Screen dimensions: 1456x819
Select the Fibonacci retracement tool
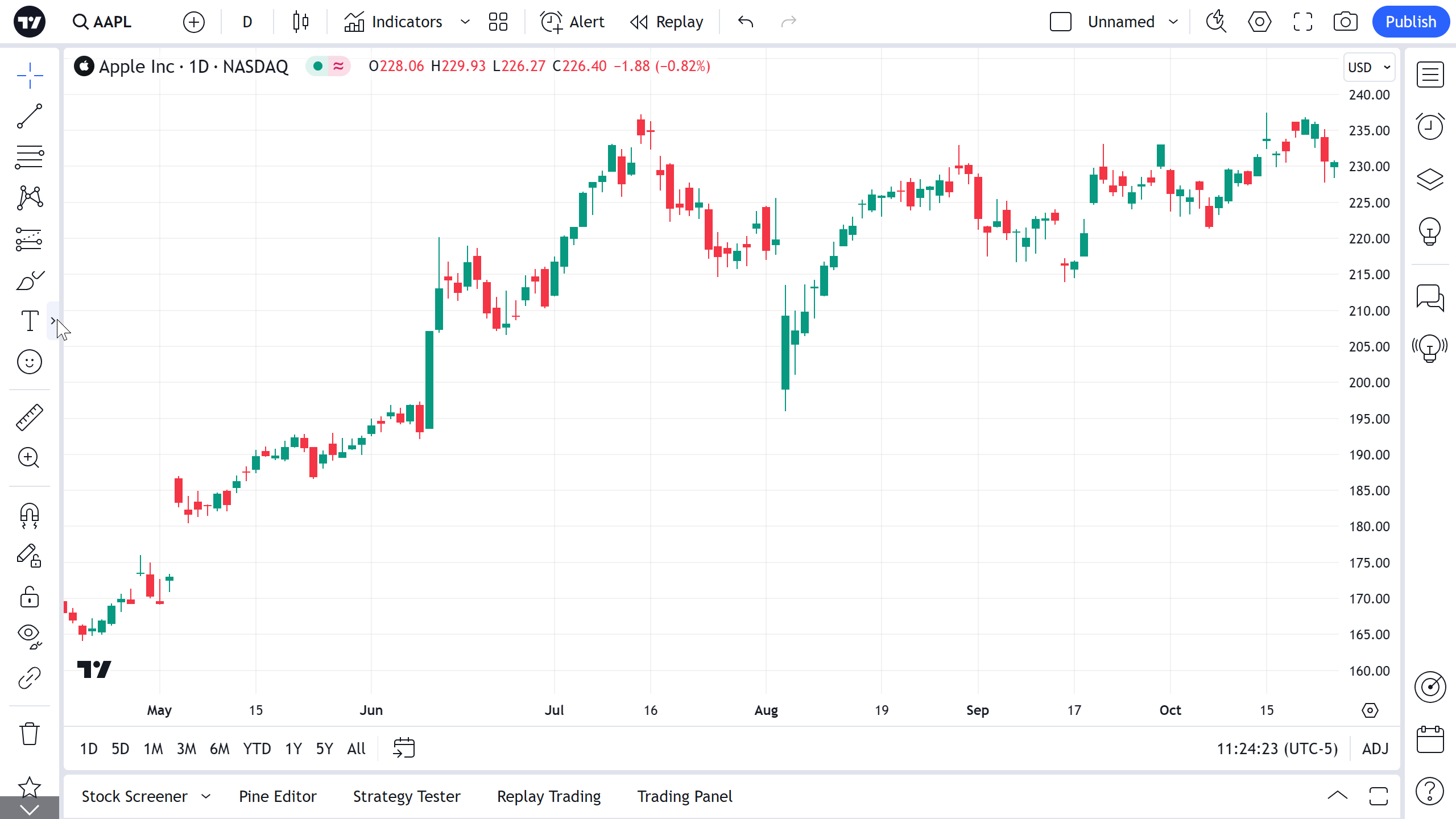point(30,157)
